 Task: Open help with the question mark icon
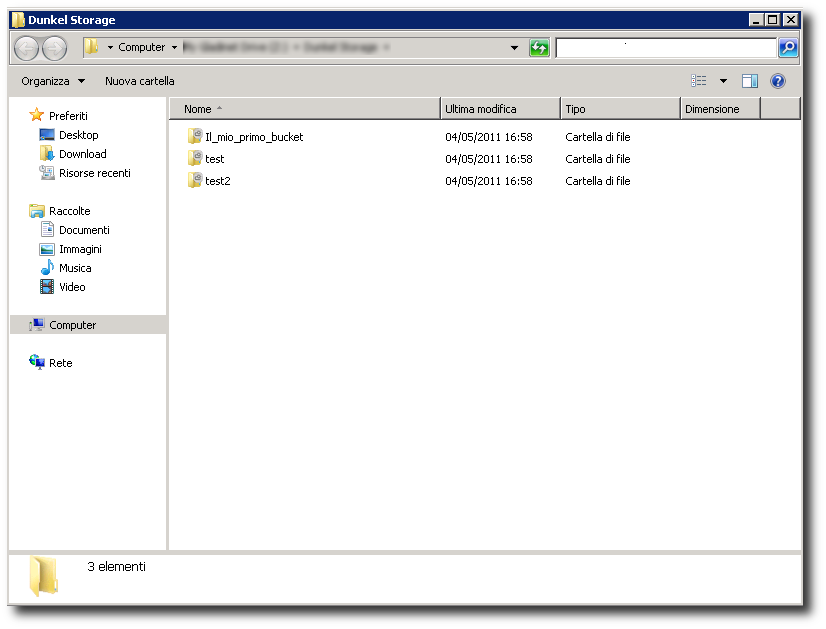[778, 81]
